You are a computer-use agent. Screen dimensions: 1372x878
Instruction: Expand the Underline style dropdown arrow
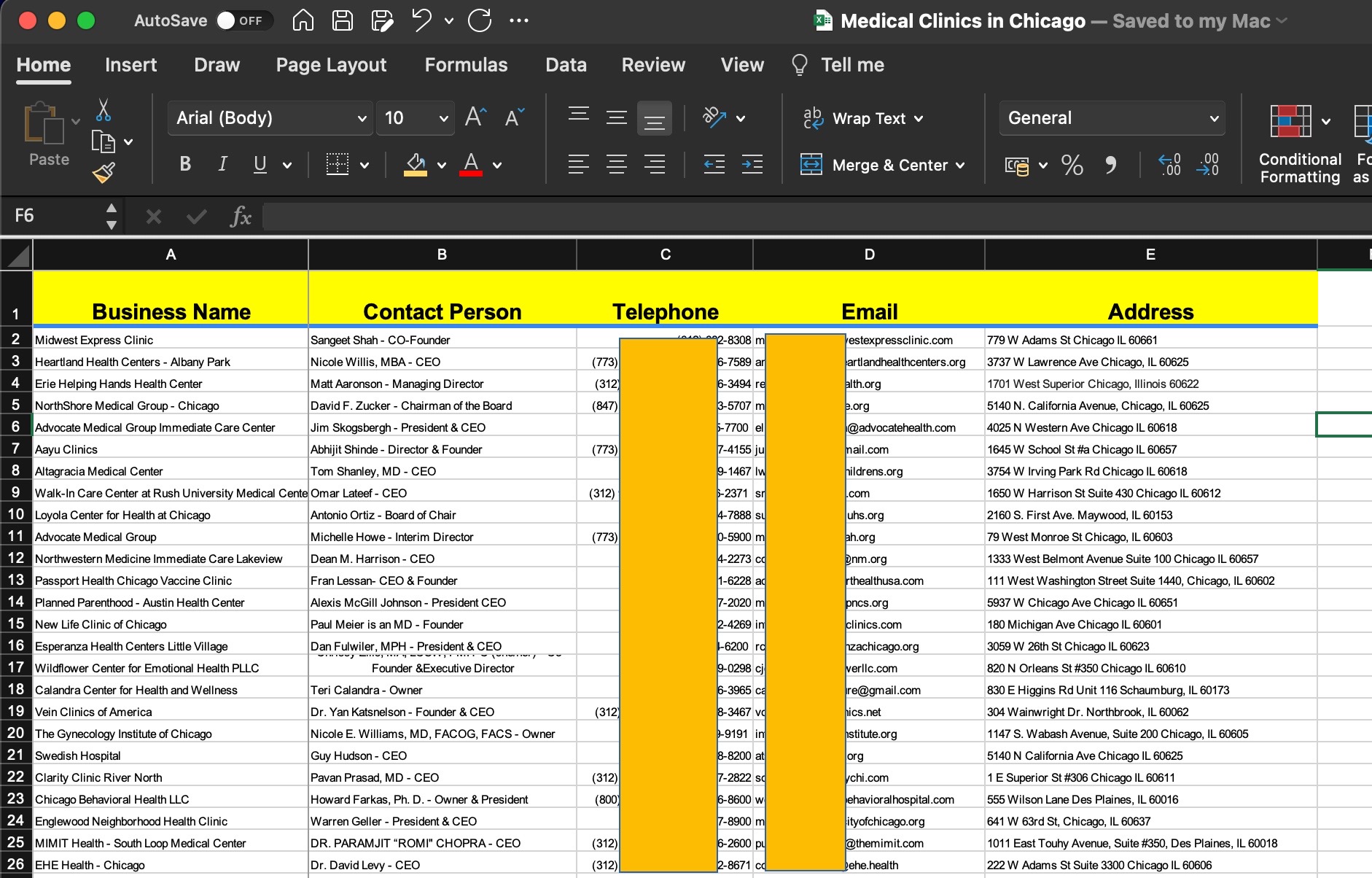click(287, 166)
